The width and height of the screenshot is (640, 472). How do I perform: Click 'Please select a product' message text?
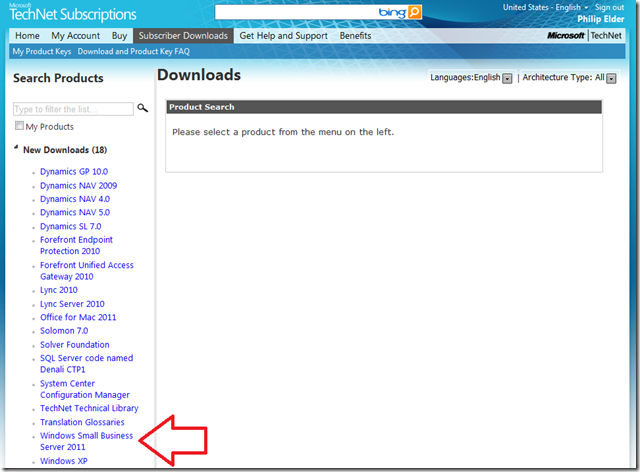coord(283,132)
